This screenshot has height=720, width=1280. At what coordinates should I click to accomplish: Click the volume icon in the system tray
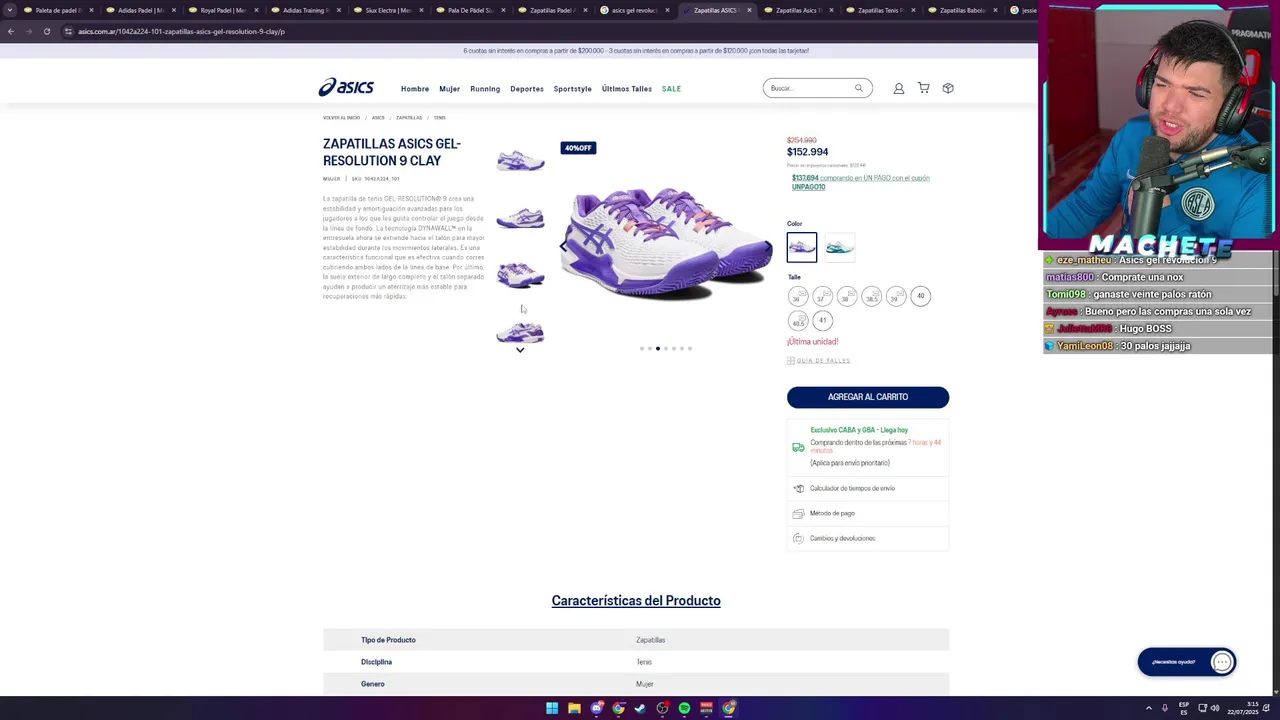(1215, 708)
